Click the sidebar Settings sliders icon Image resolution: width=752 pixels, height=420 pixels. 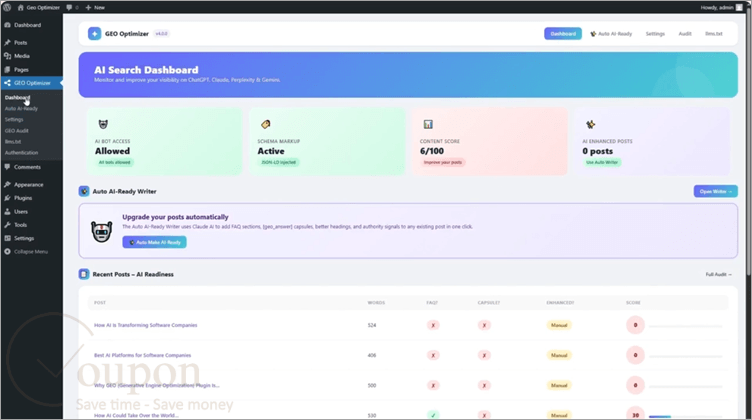pyautogui.click(x=7, y=238)
